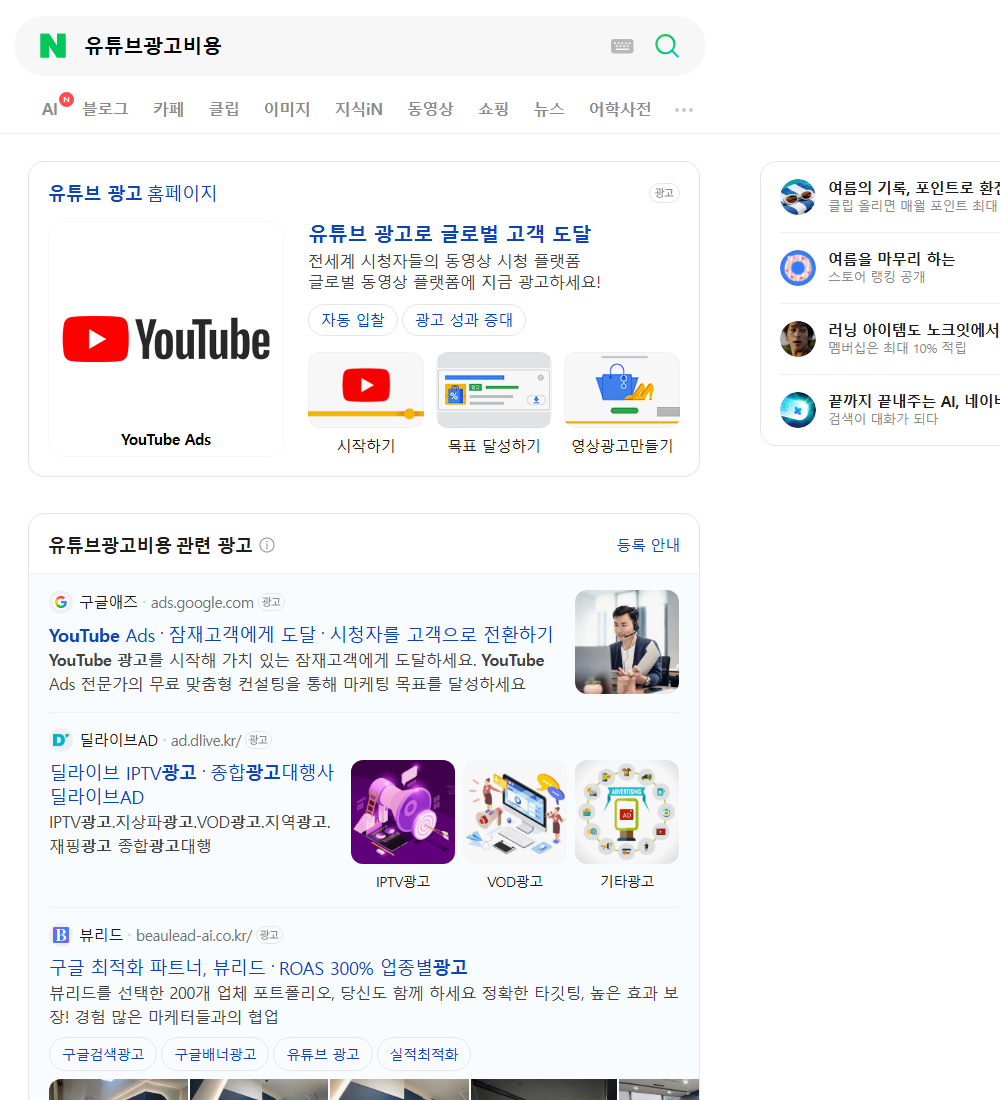Viewport: 1000px width, 1100px height.
Task: Open the 여름을 마무리 하는 sidebar headline
Action: pos(891,259)
